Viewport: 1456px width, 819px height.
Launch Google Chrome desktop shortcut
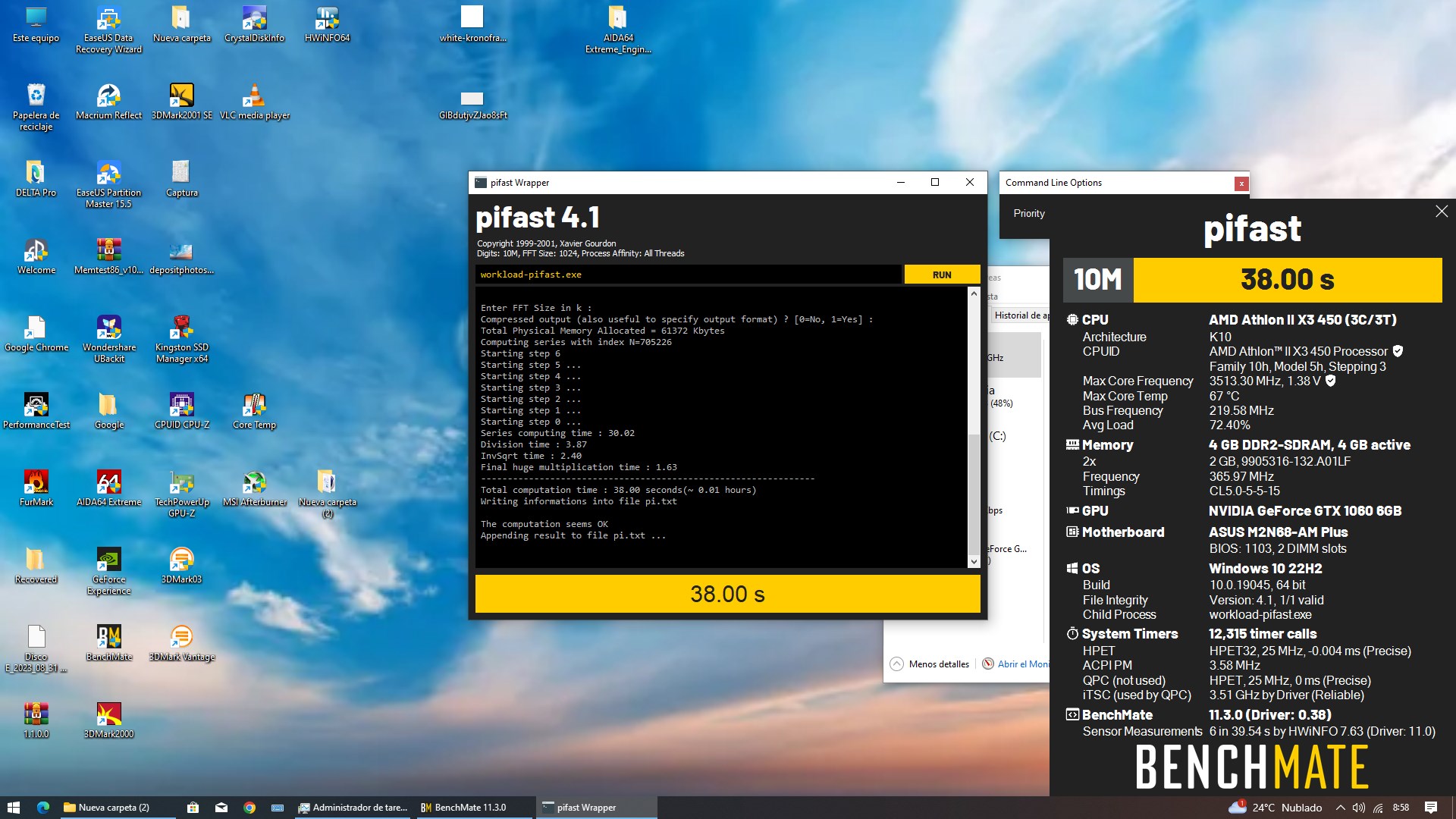36,334
